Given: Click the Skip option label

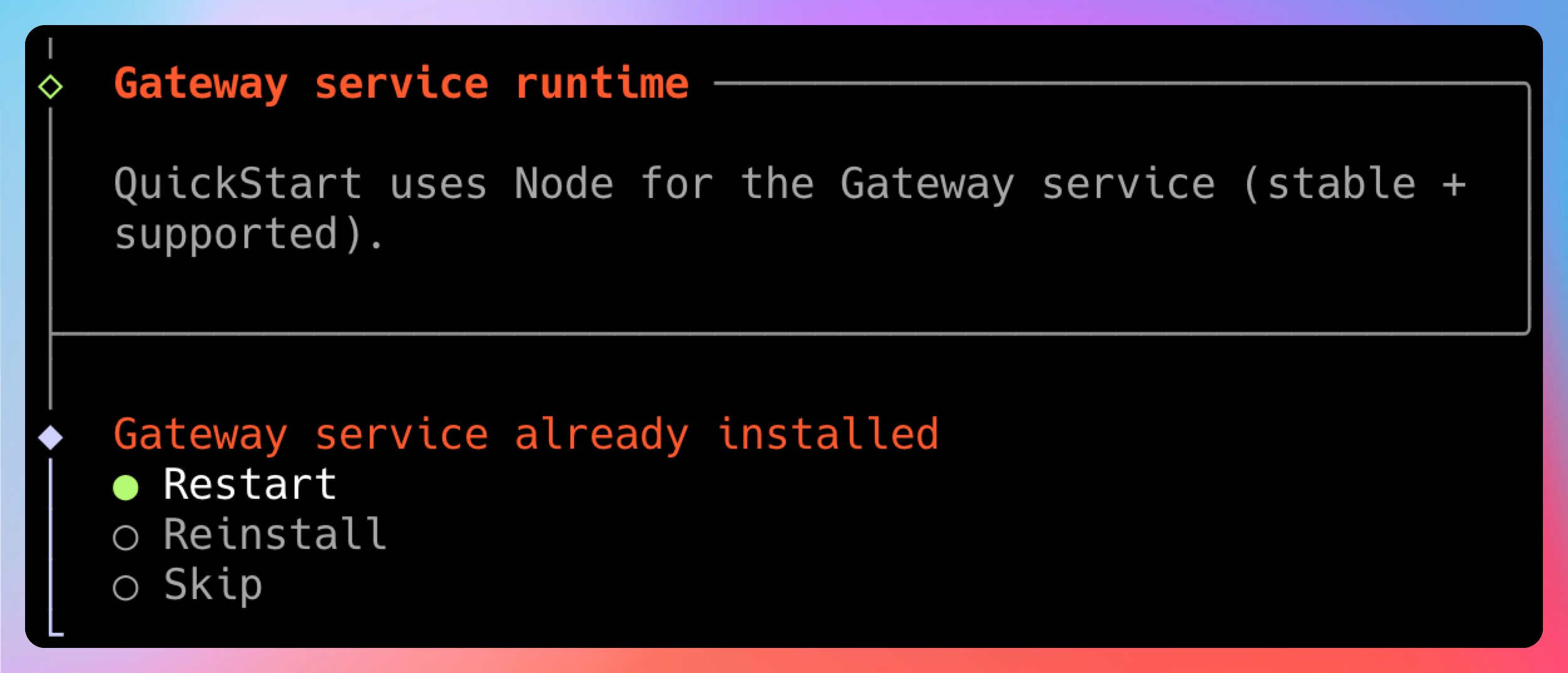Looking at the screenshot, I should (x=212, y=585).
